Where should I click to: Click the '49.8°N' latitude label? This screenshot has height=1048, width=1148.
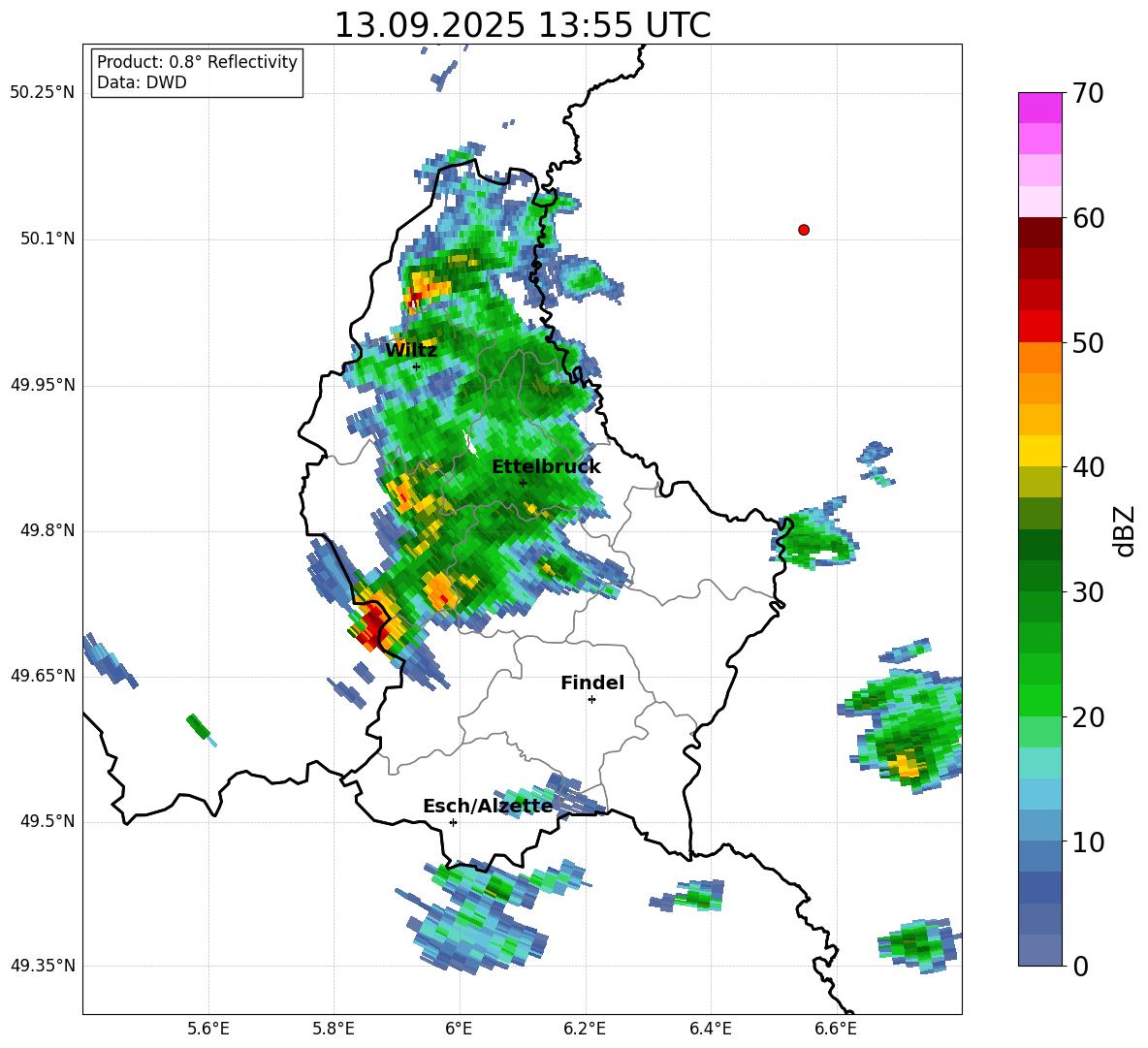pos(47,530)
